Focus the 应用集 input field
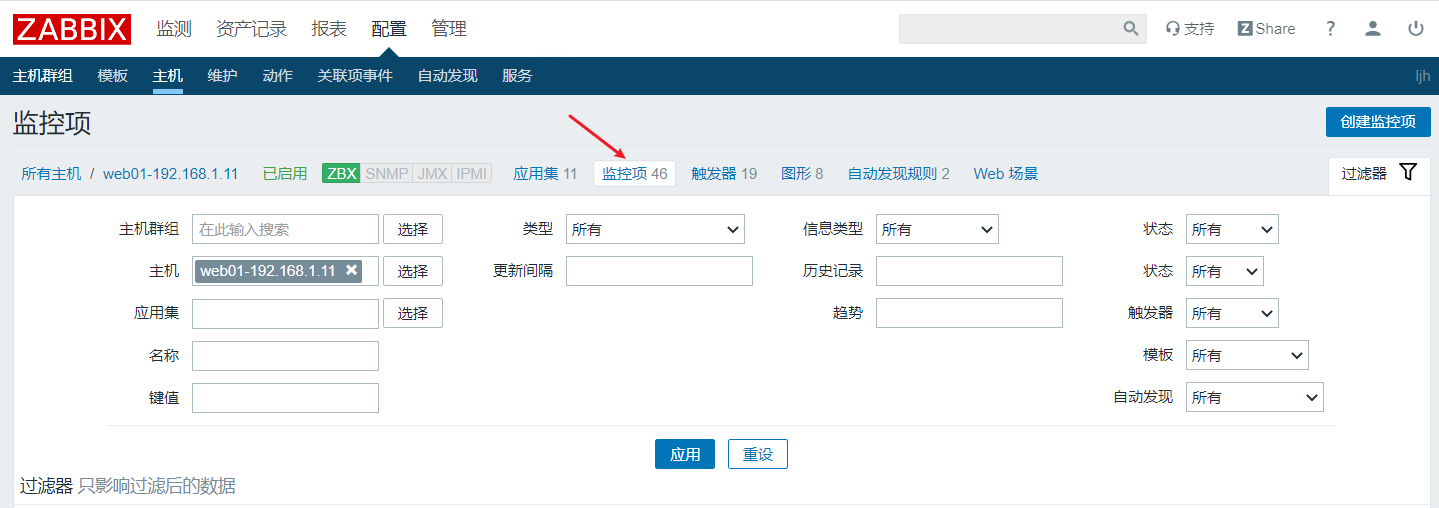 285,313
